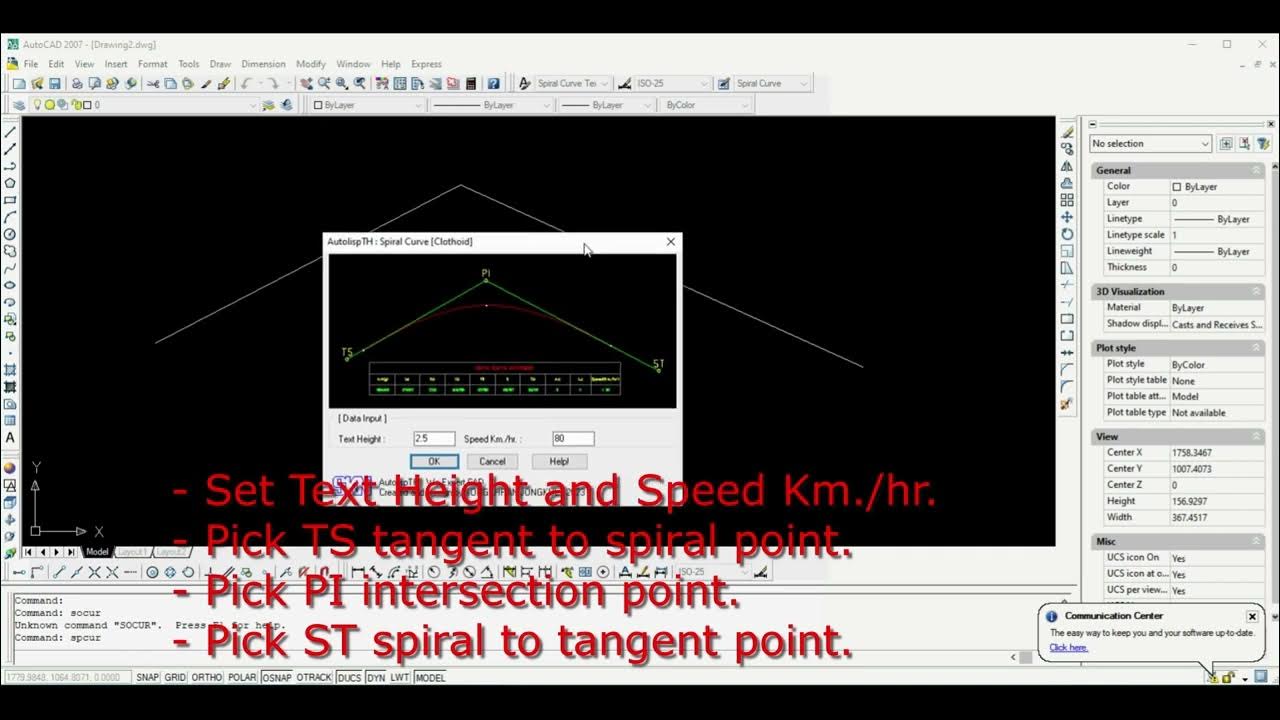Click the Center X value 1758.3467

tap(1217, 453)
